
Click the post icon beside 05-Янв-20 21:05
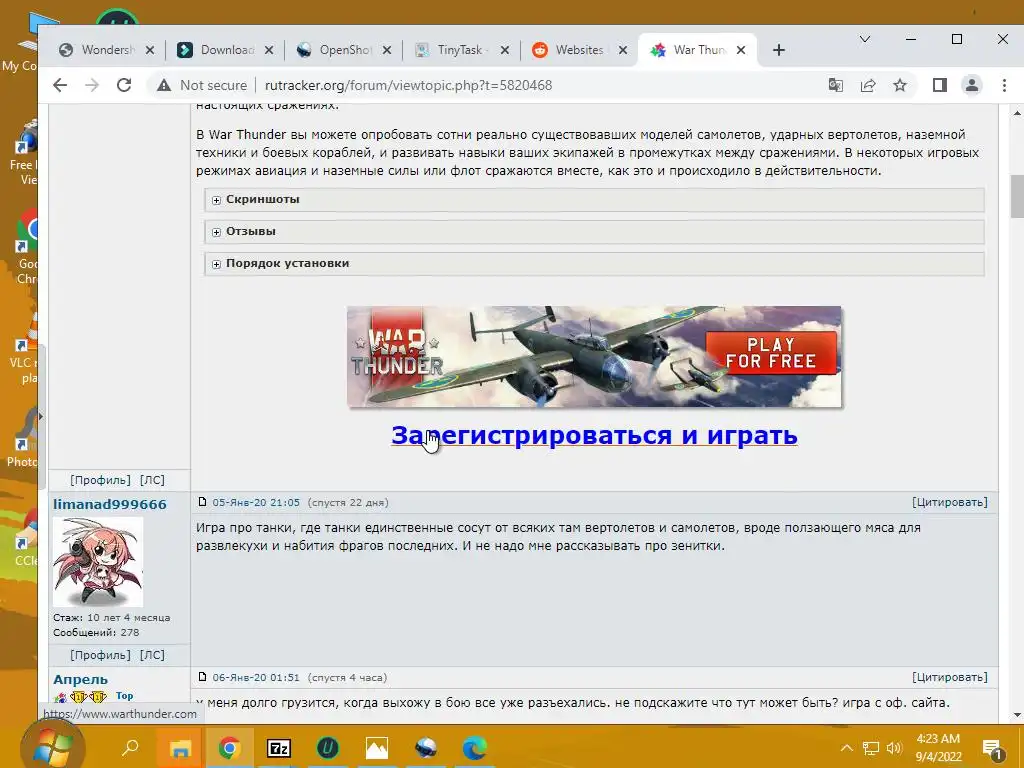(202, 502)
